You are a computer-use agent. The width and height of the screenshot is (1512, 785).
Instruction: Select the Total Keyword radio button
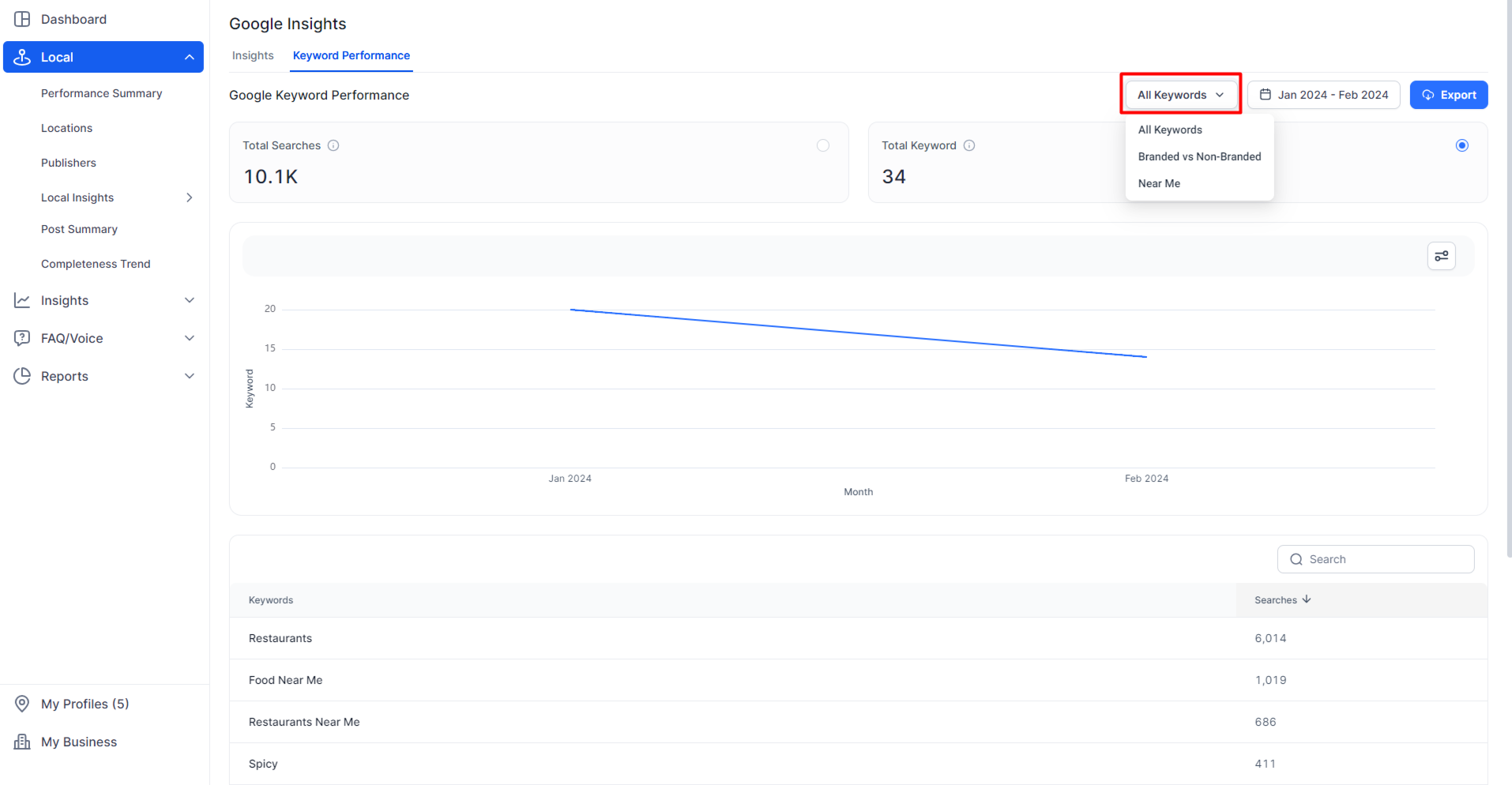click(x=1462, y=145)
